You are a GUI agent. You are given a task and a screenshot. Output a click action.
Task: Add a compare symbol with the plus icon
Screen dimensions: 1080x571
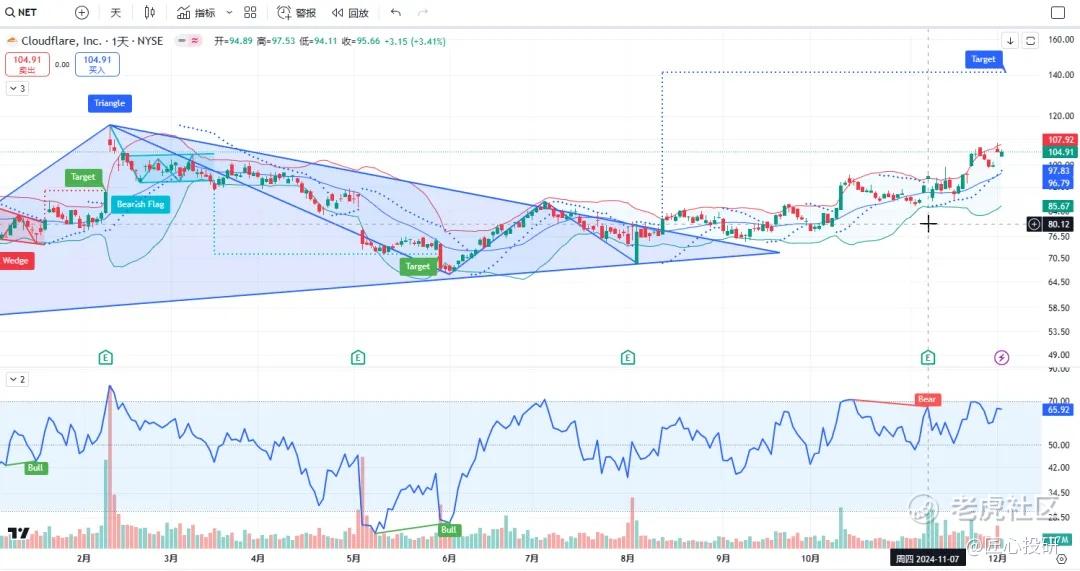[82, 12]
